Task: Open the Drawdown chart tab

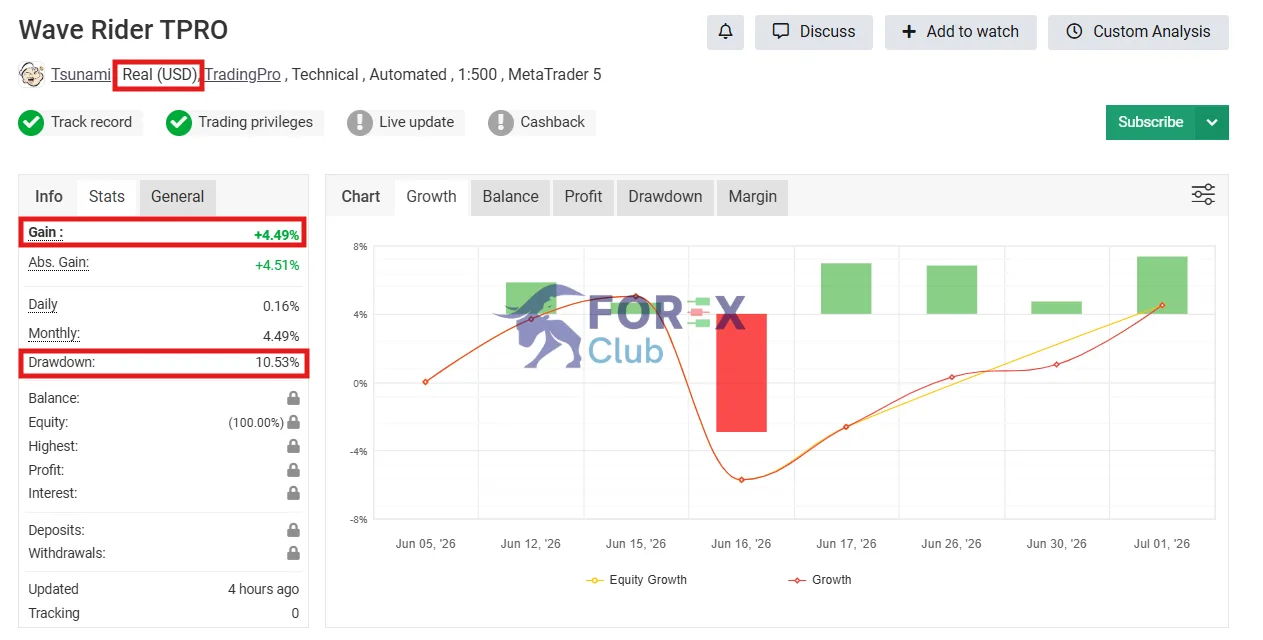Action: click(x=665, y=197)
